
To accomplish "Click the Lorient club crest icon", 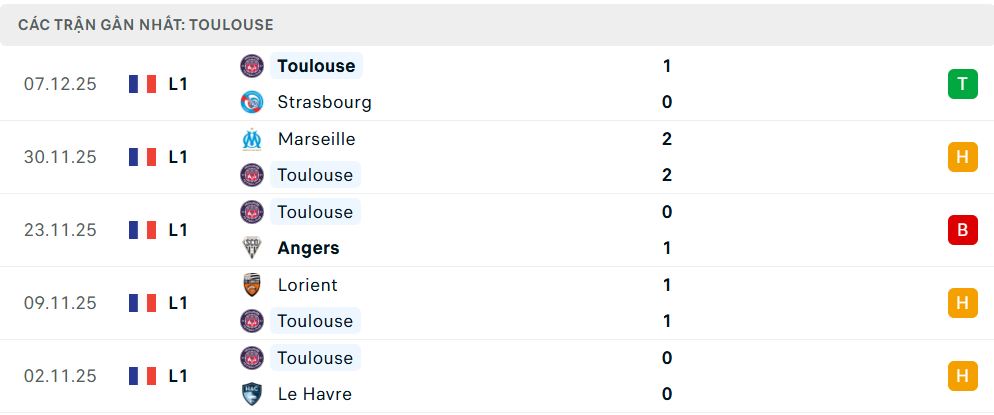I will [x=252, y=285].
